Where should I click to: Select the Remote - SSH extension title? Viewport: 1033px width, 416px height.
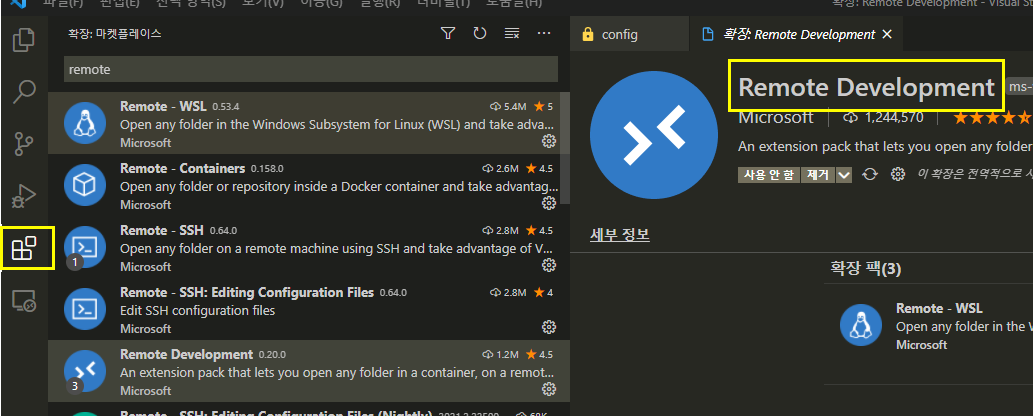(162, 230)
